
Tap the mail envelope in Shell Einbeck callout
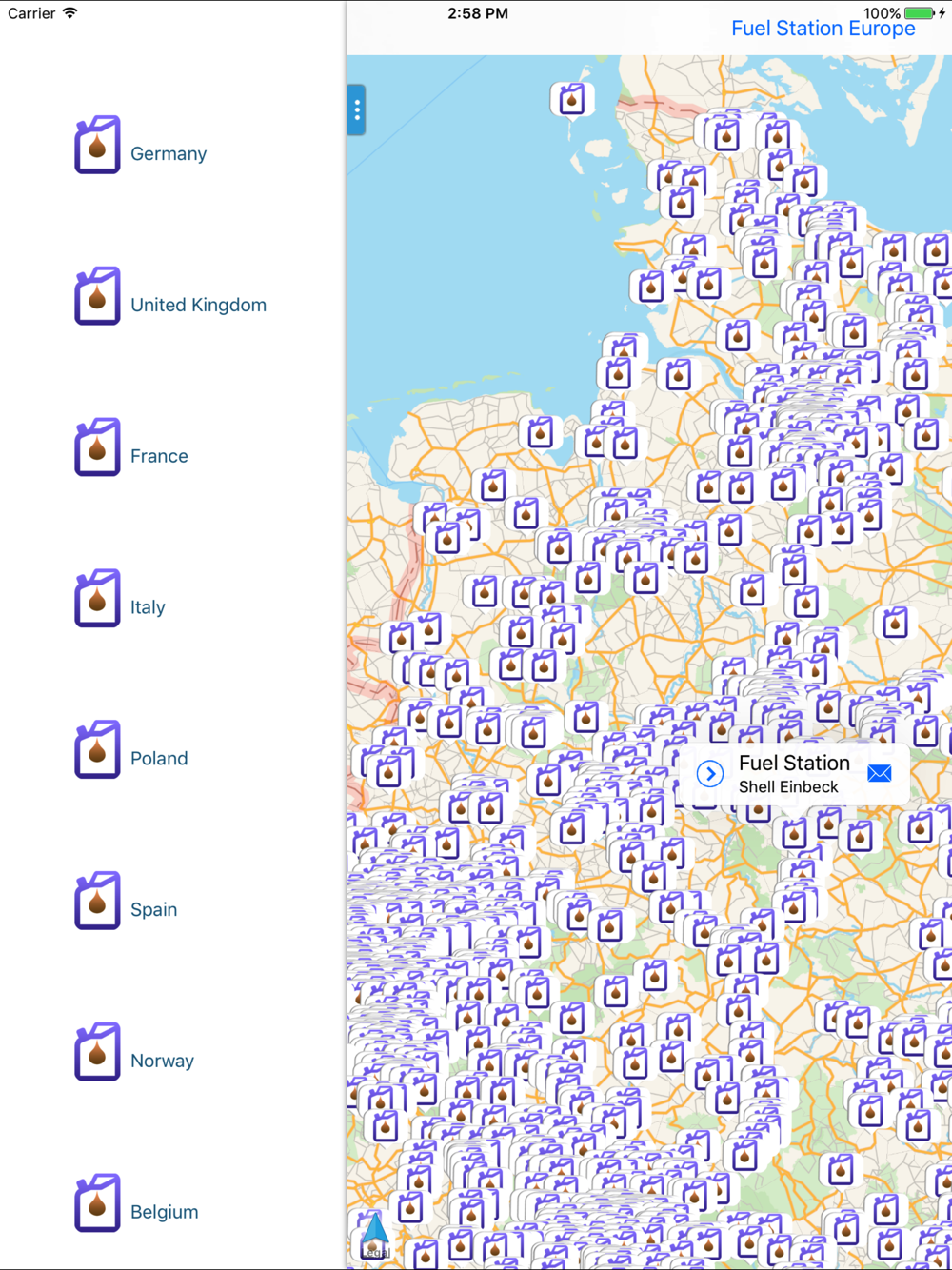tap(880, 773)
